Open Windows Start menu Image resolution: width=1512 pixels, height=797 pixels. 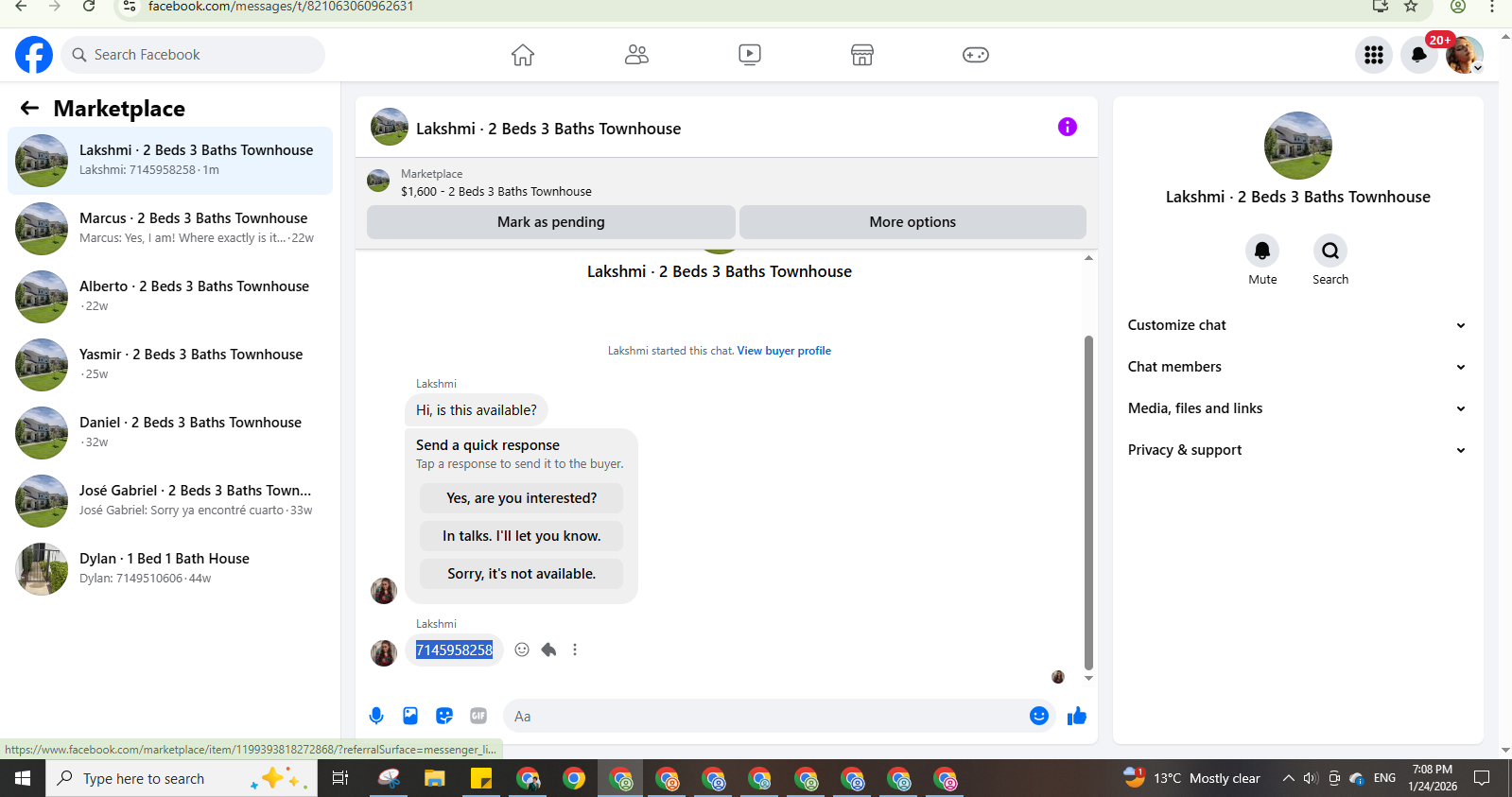pos(23,778)
